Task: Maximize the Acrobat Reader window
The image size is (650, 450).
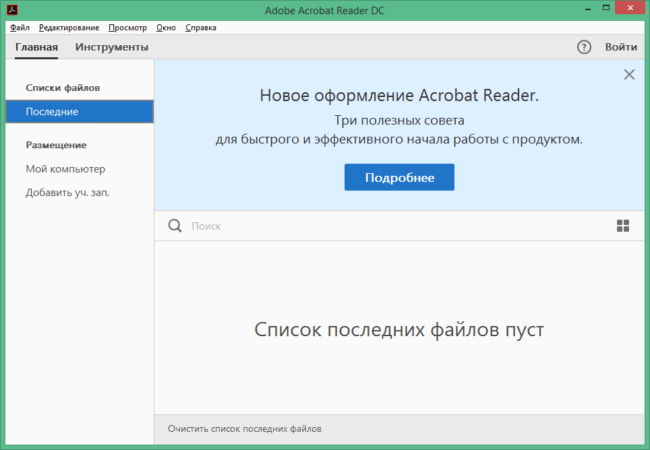Action: click(606, 8)
